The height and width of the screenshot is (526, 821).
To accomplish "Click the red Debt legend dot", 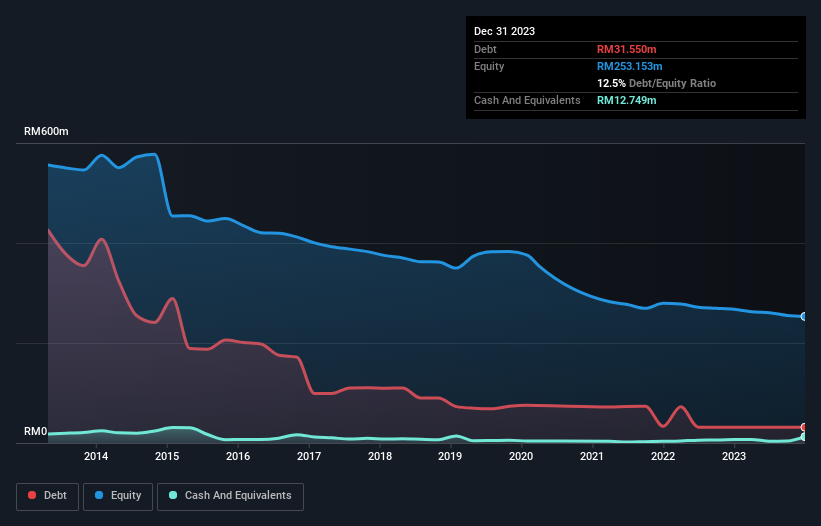I will (32, 495).
